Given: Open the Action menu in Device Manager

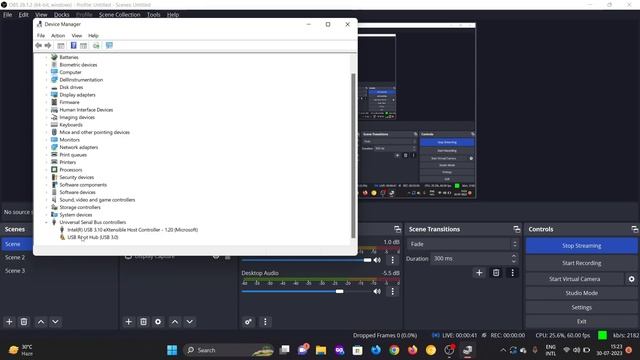Looking at the screenshot, I should [58, 36].
